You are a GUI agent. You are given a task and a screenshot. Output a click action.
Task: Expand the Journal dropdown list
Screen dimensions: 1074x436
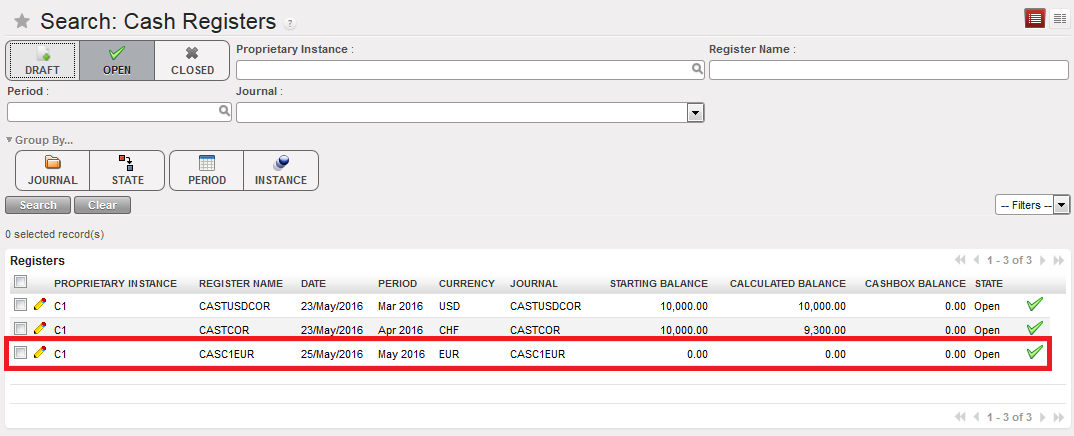click(x=696, y=113)
